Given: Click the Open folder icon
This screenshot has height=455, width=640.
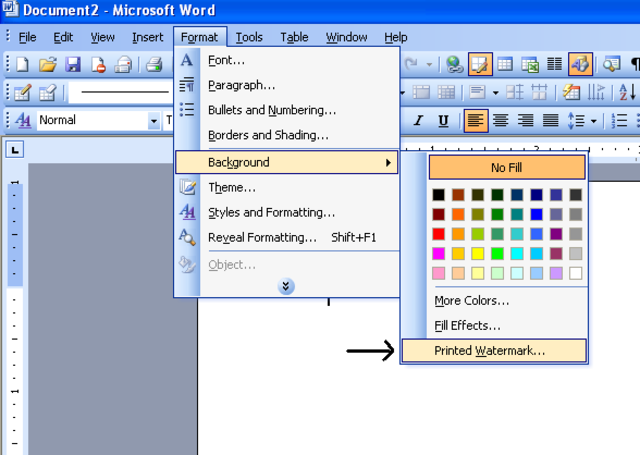Looking at the screenshot, I should coord(48,64).
